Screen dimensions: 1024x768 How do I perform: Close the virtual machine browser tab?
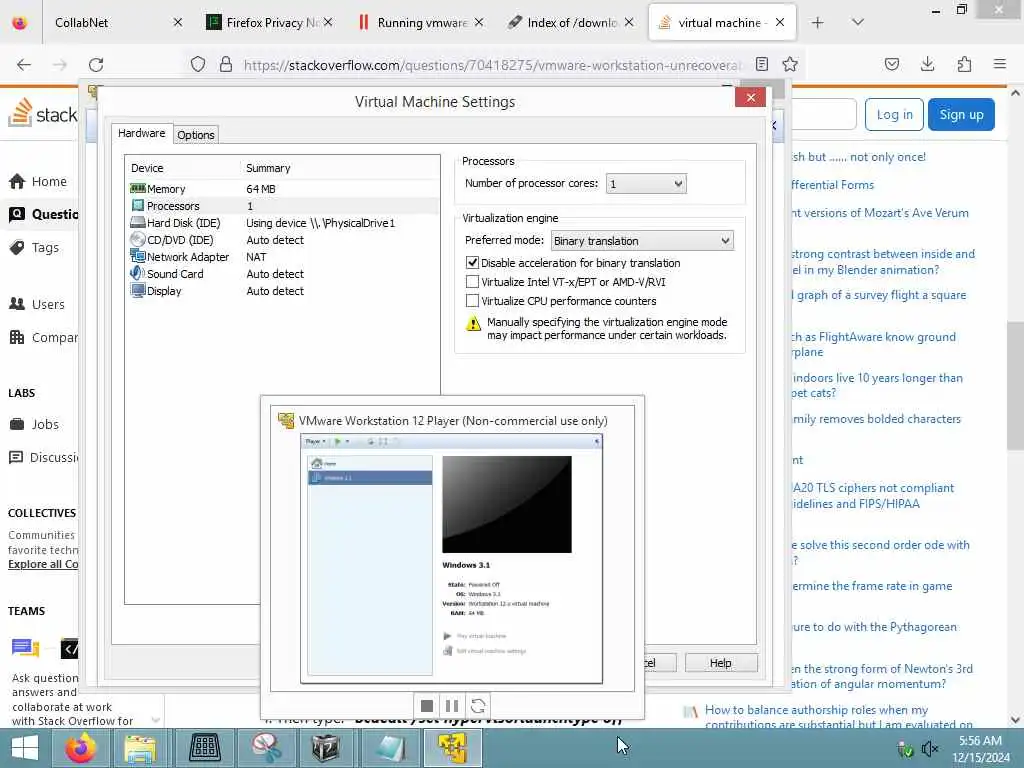pos(780,23)
